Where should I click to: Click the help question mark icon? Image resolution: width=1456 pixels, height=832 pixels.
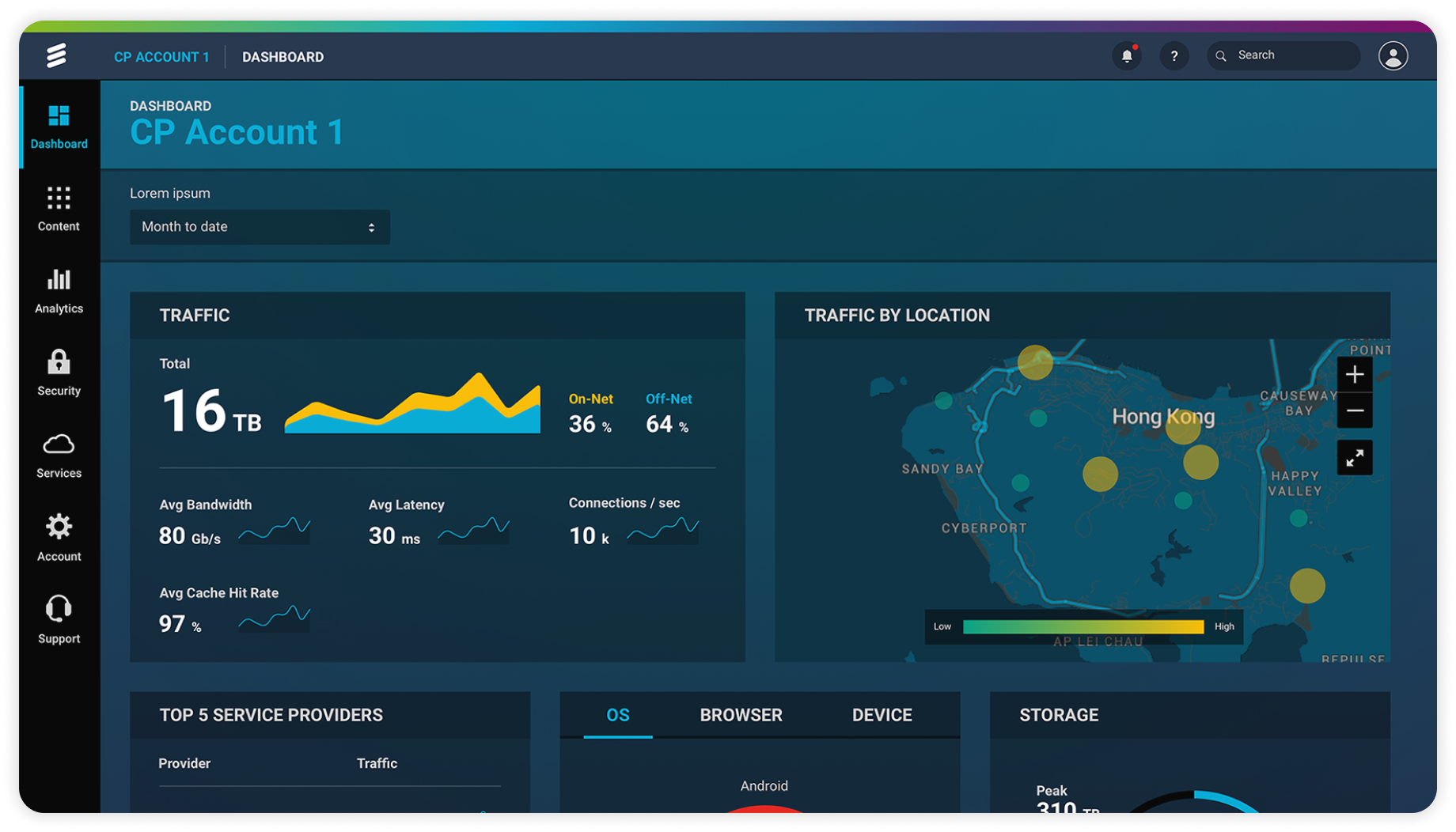pyautogui.click(x=1174, y=56)
